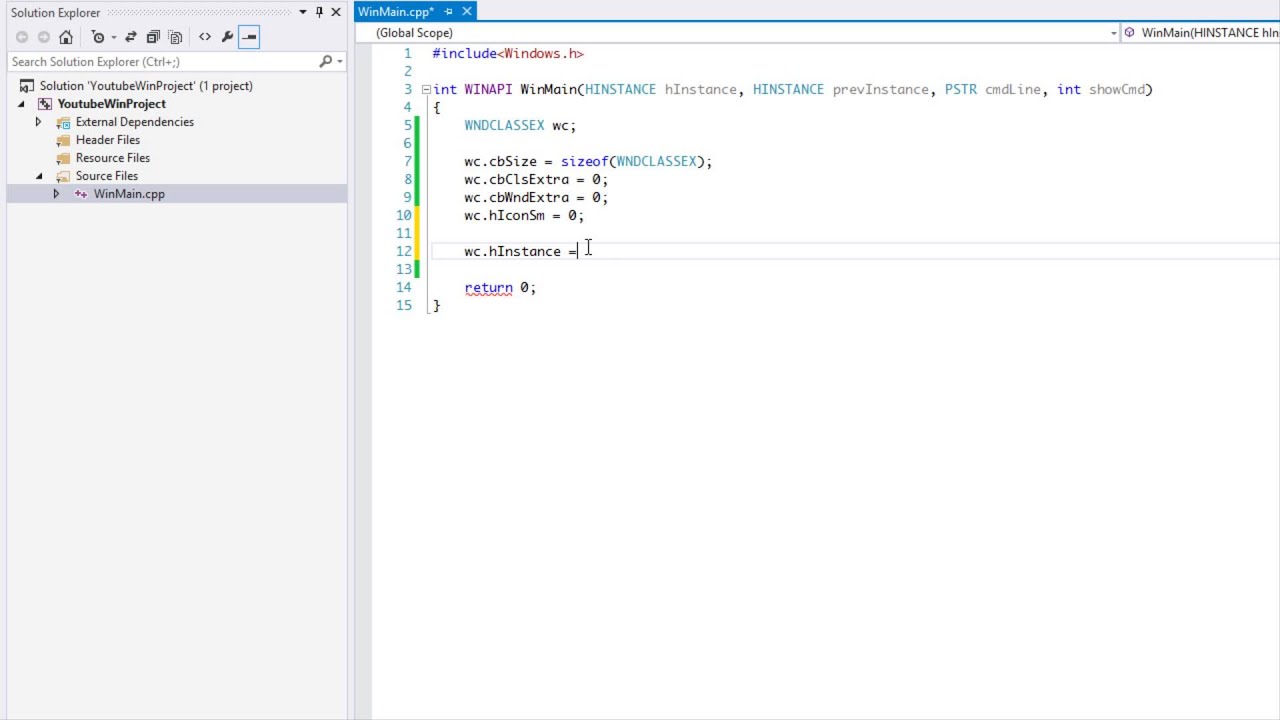Screen dimensions: 1280x720
Task: Click the External Dependencies folder icon
Action: (63, 122)
